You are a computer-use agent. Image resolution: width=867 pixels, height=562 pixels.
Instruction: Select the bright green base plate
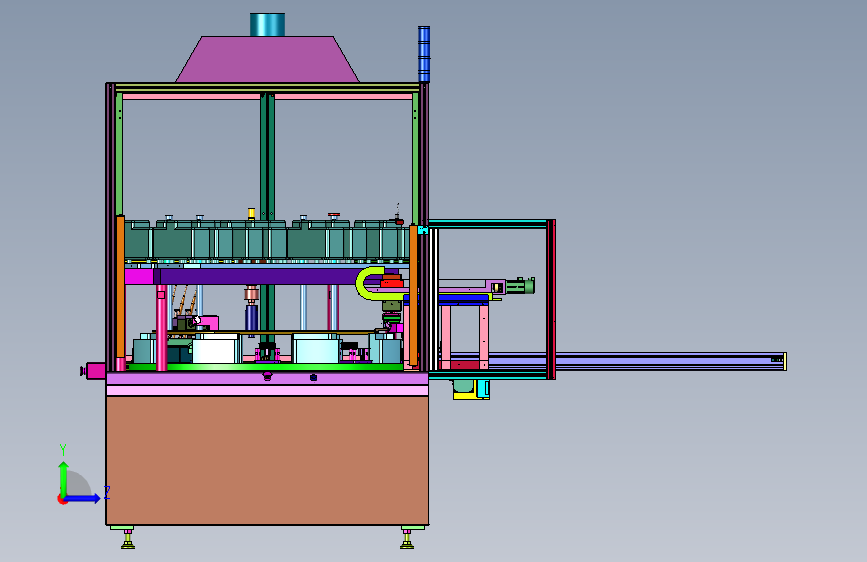[x=264, y=367]
